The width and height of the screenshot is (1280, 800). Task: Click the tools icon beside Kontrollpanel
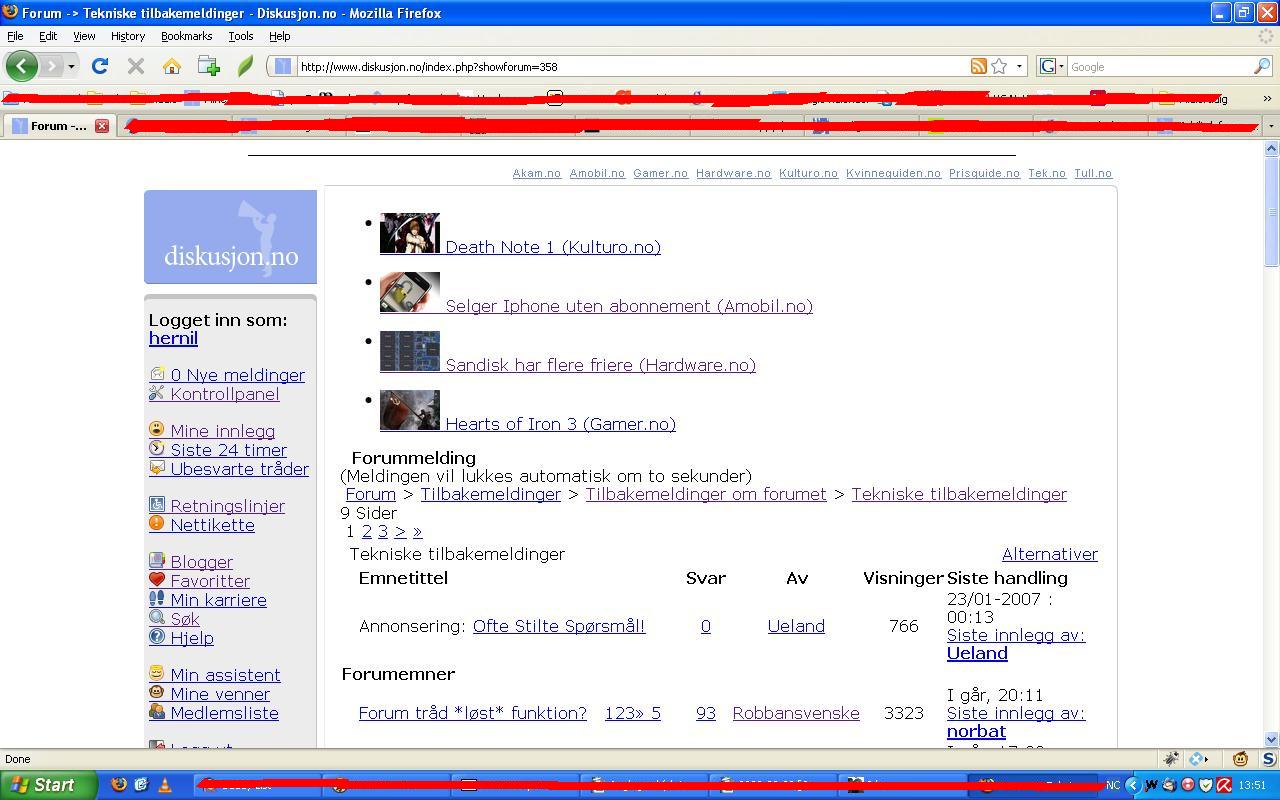157,393
